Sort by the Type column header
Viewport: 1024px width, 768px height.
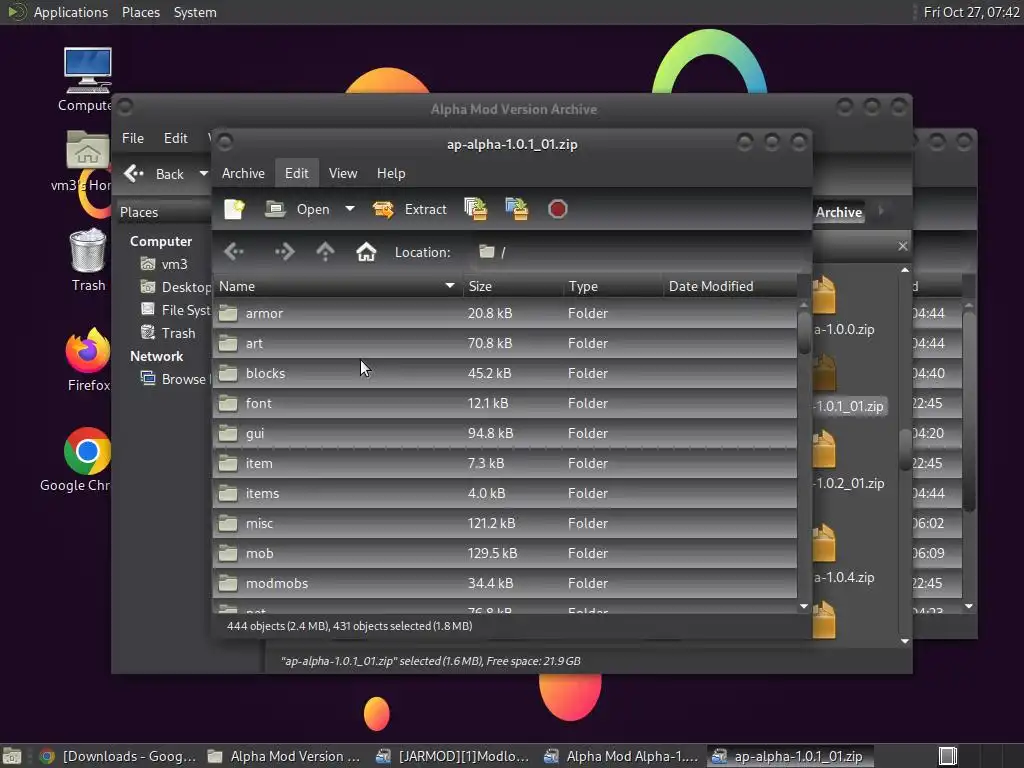coord(613,286)
